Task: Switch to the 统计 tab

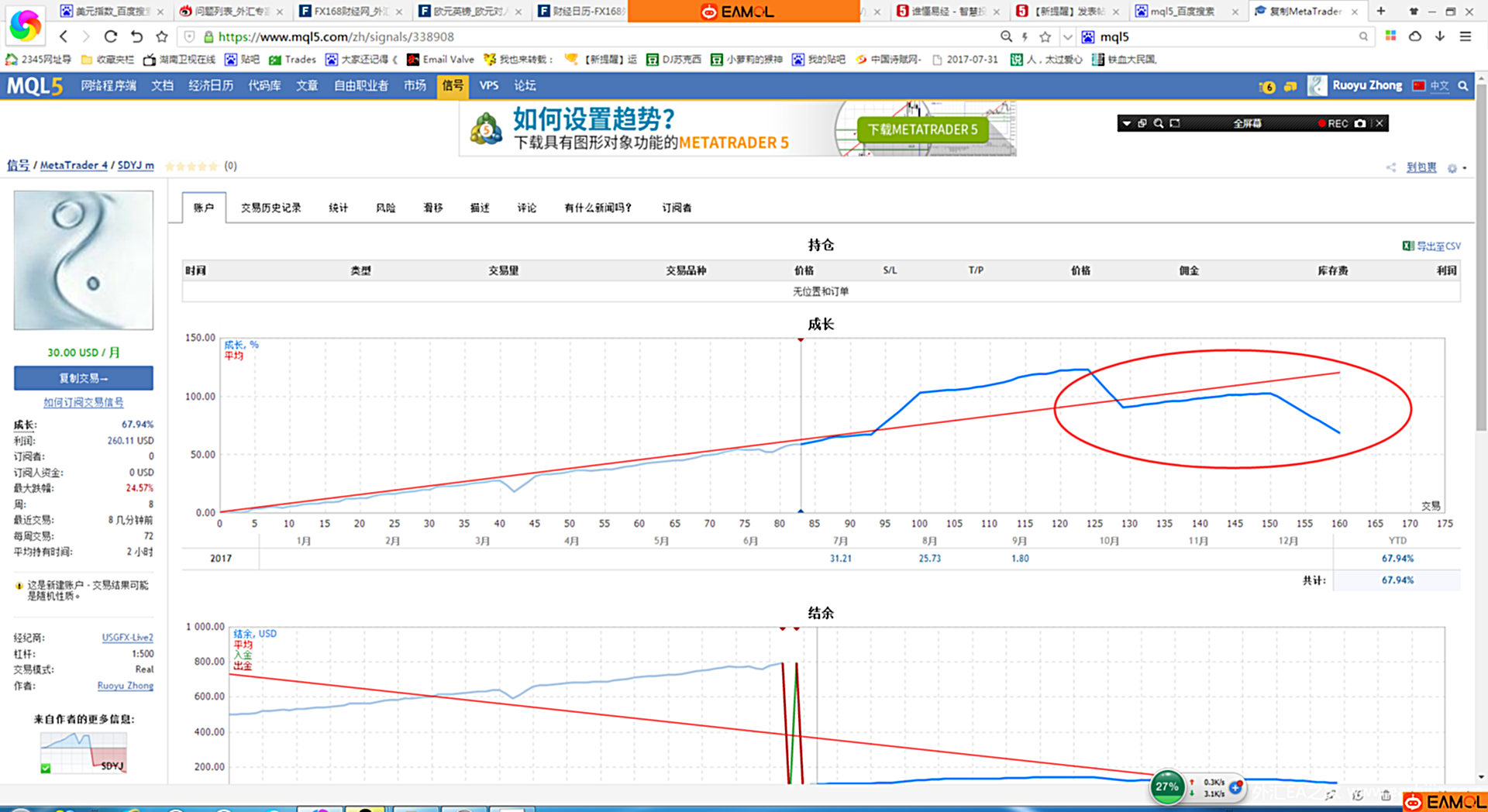Action: pyautogui.click(x=338, y=208)
